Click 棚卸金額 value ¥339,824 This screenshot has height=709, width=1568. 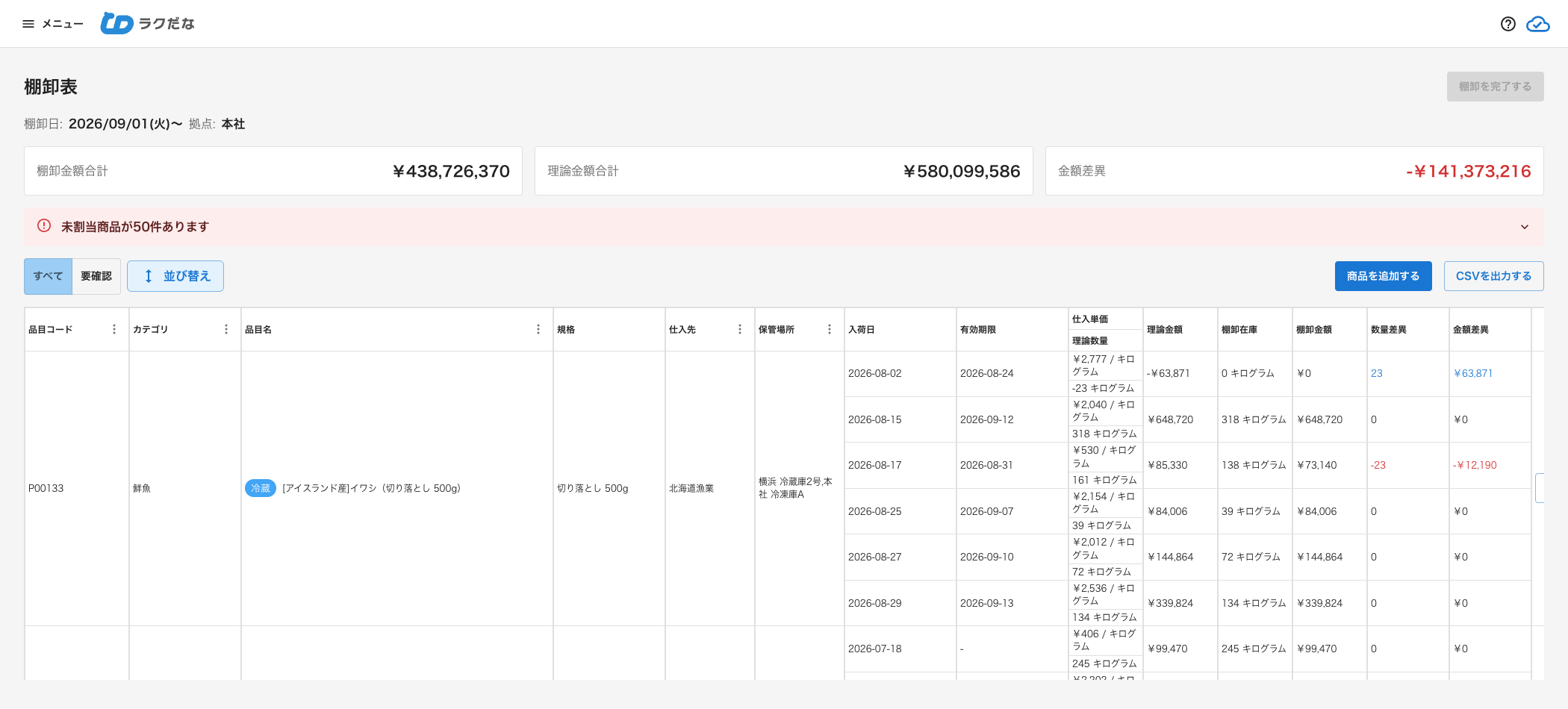pos(1320,603)
